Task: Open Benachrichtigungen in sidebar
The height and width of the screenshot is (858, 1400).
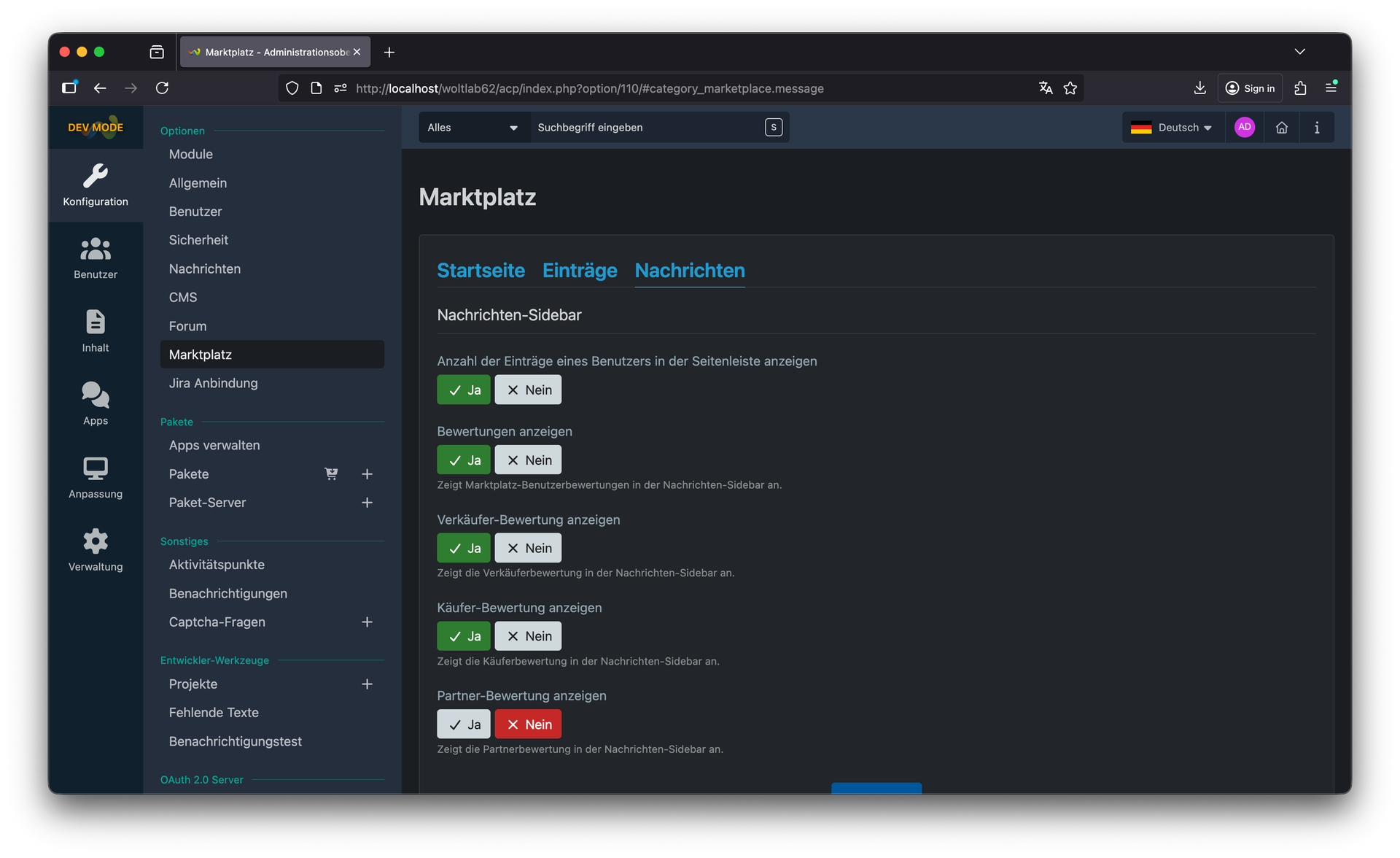Action: click(x=227, y=593)
